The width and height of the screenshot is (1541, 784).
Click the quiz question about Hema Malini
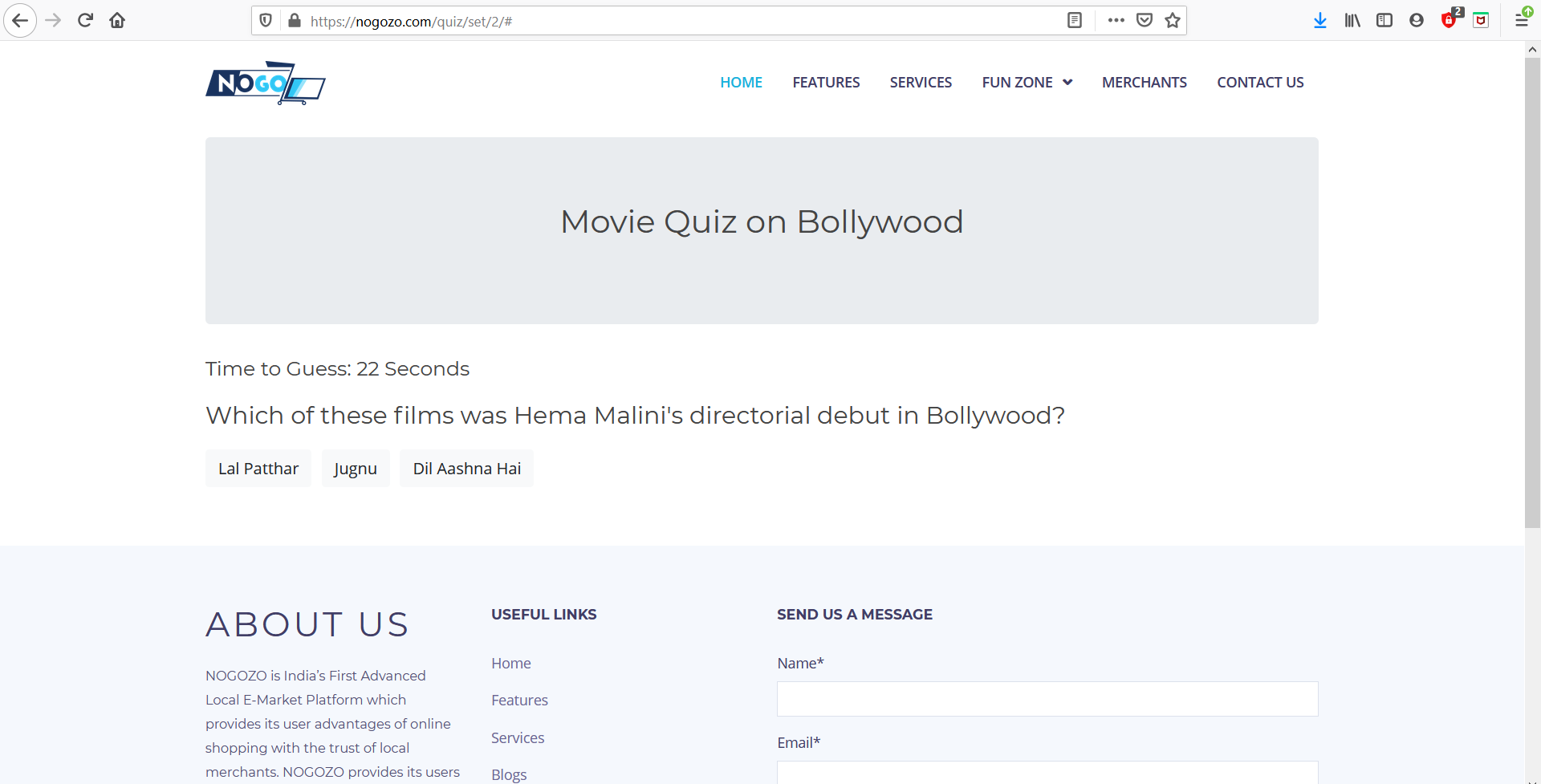(635, 416)
